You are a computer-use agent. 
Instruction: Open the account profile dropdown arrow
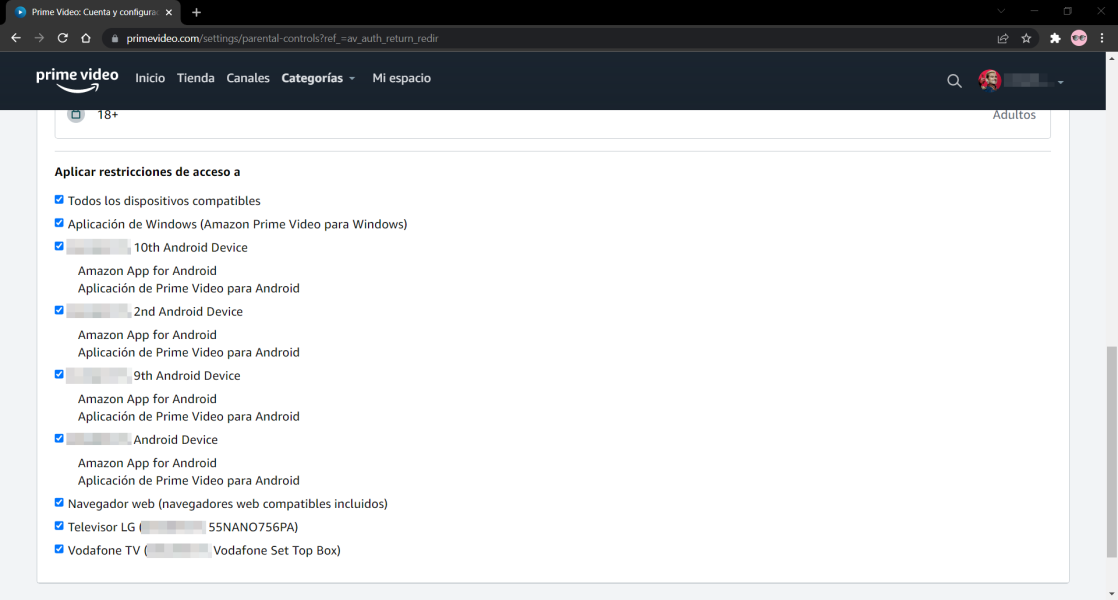pyautogui.click(x=1060, y=82)
